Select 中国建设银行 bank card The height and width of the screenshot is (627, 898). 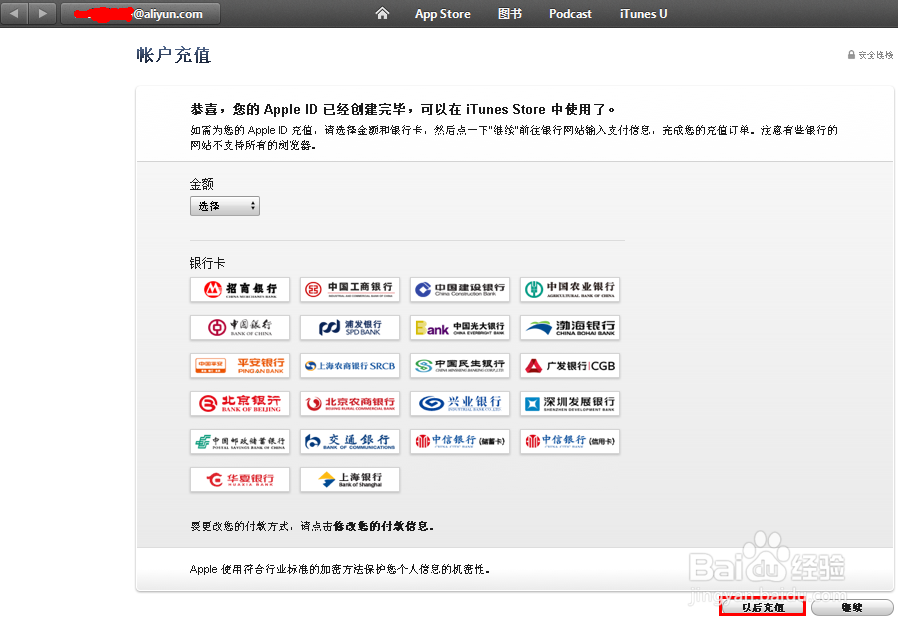(460, 289)
